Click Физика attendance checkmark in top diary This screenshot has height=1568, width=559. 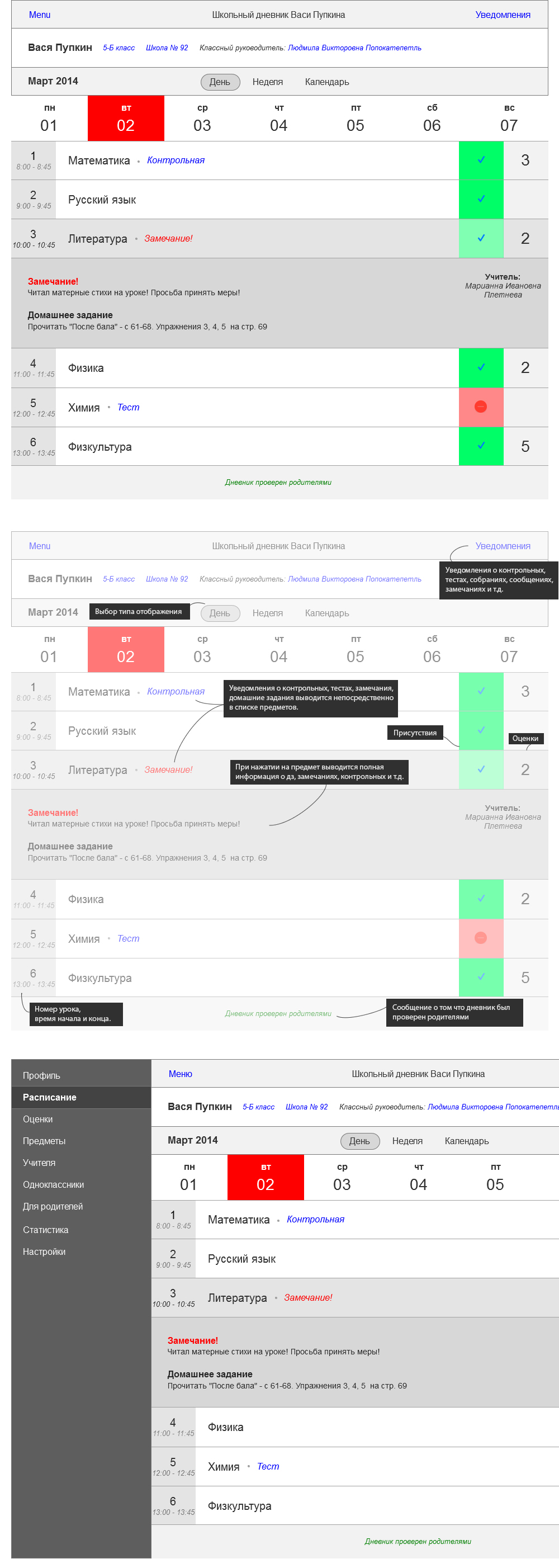(481, 367)
